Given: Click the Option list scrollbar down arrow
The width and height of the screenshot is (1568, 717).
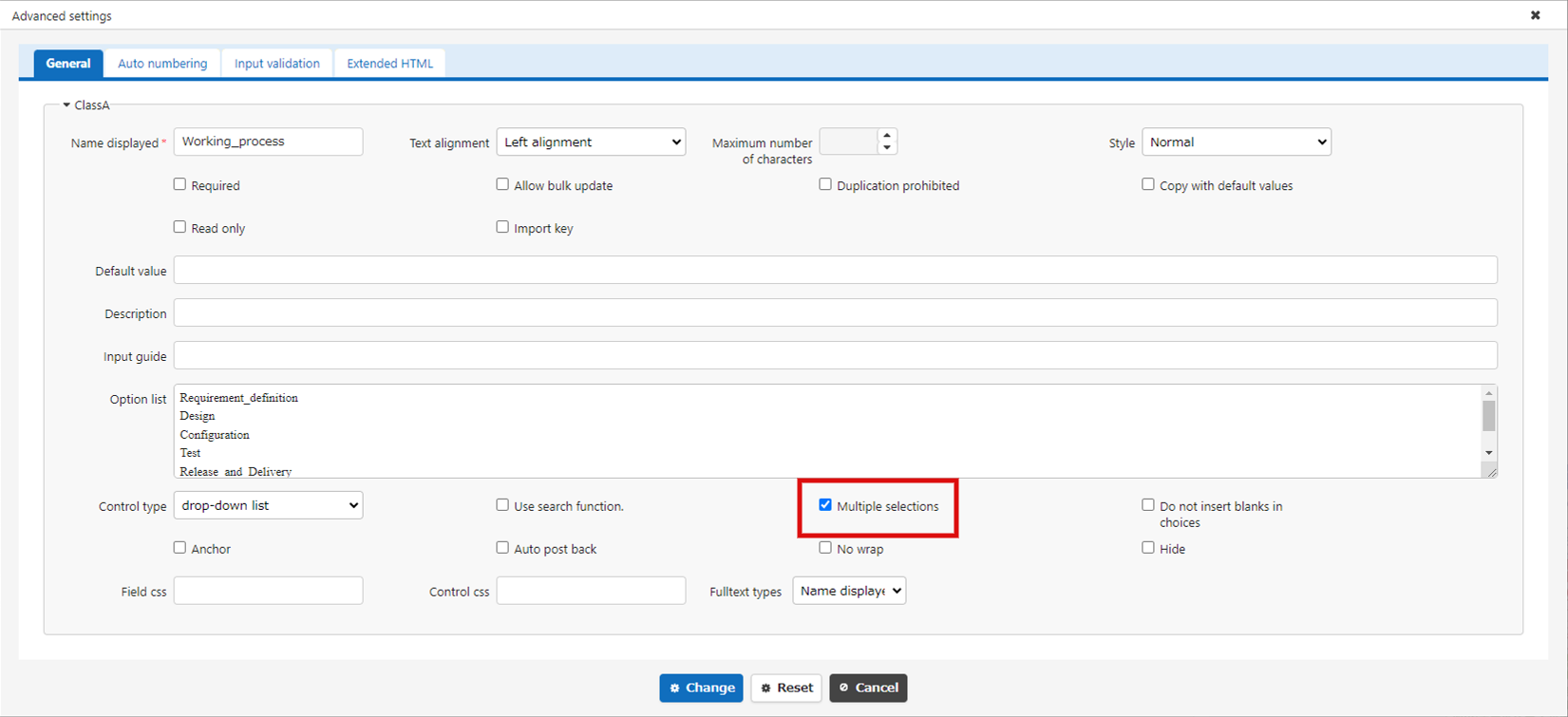Looking at the screenshot, I should click(1488, 453).
